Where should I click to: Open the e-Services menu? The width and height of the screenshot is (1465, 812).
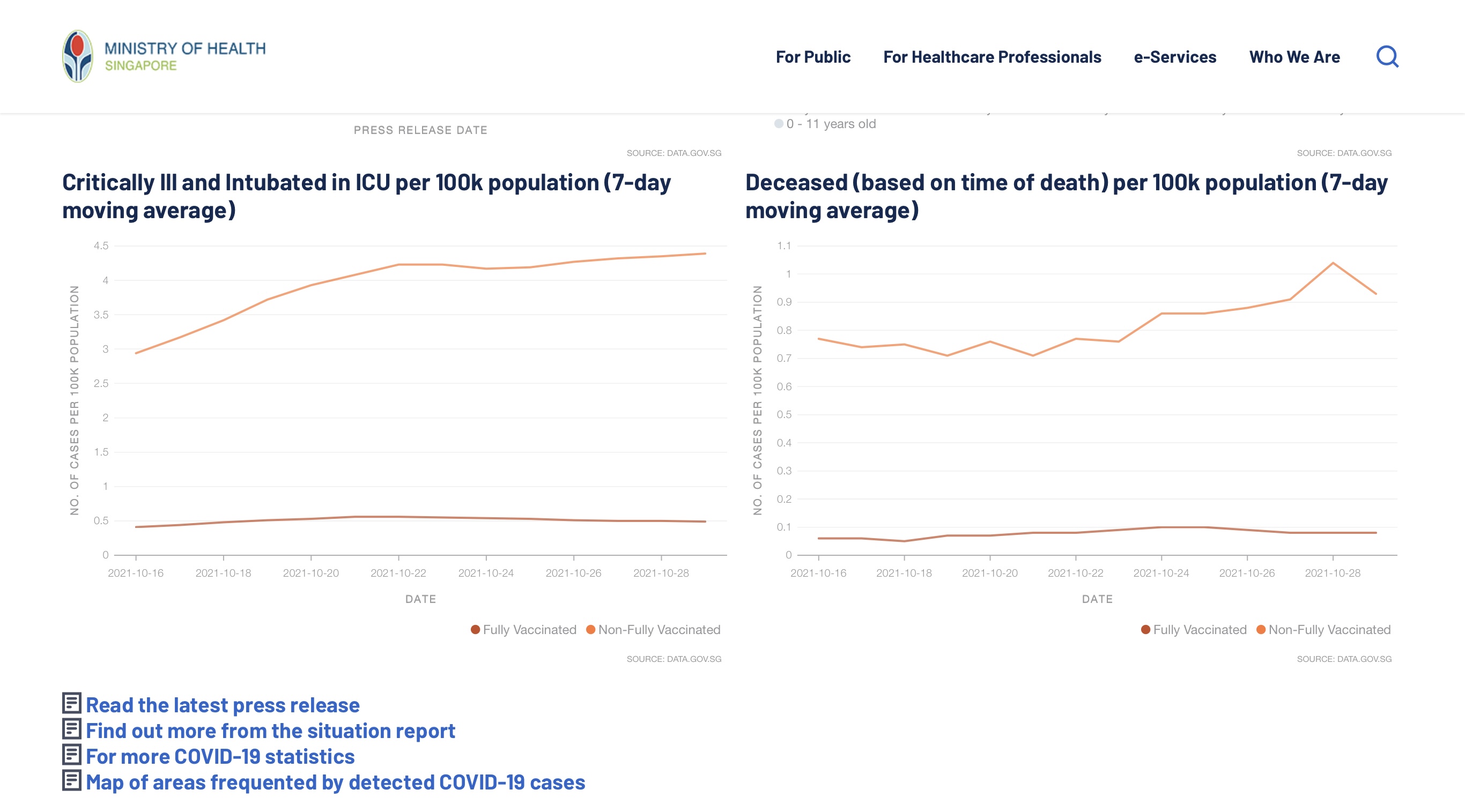click(1175, 57)
